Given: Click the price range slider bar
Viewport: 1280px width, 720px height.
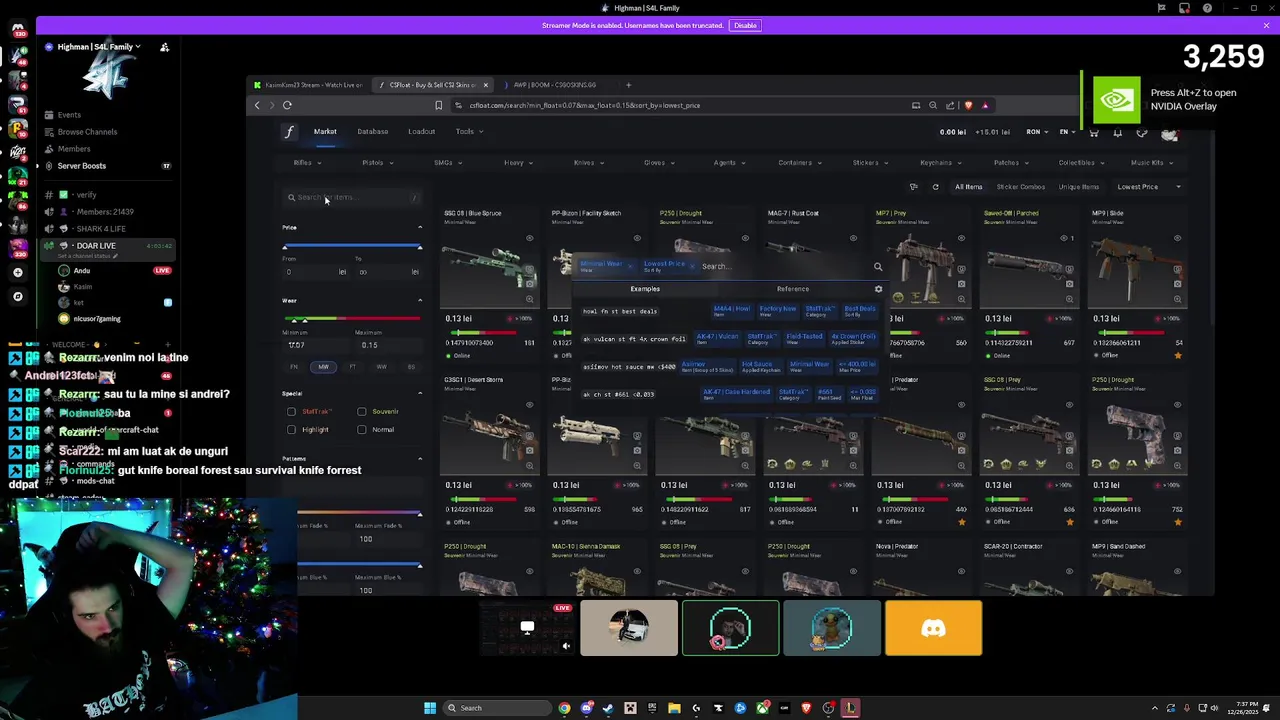Looking at the screenshot, I should point(352,247).
